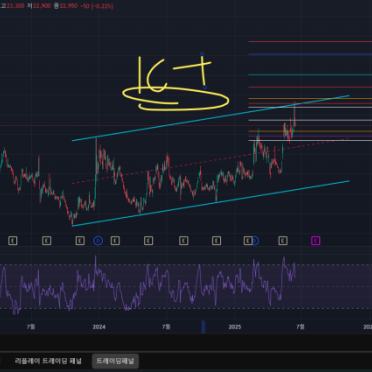Screen dimensions: 372x372
Task: Click the last gray earnings E marker before purple one
Action: (x=283, y=240)
